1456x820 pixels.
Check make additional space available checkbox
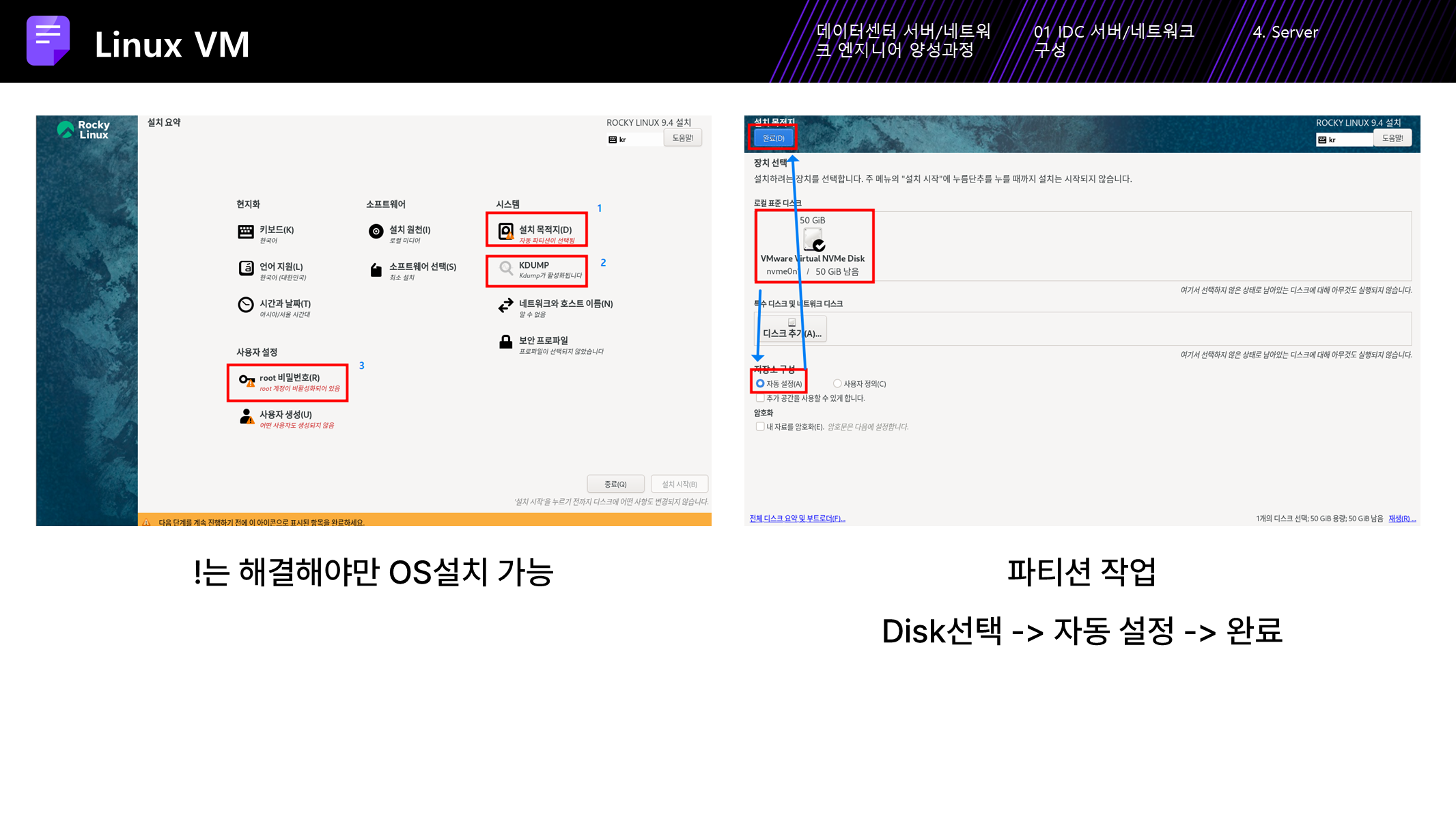(x=760, y=398)
